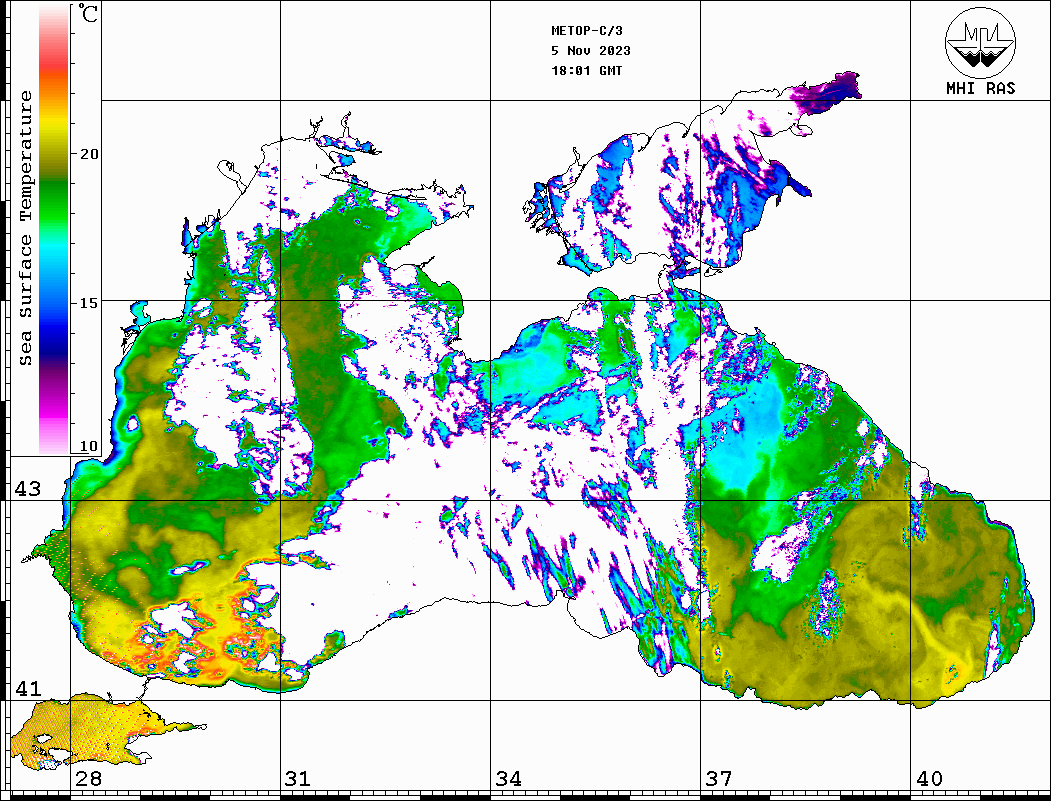The width and height of the screenshot is (1051, 801).
Task: Click longitude label '40'
Action: pos(929,779)
